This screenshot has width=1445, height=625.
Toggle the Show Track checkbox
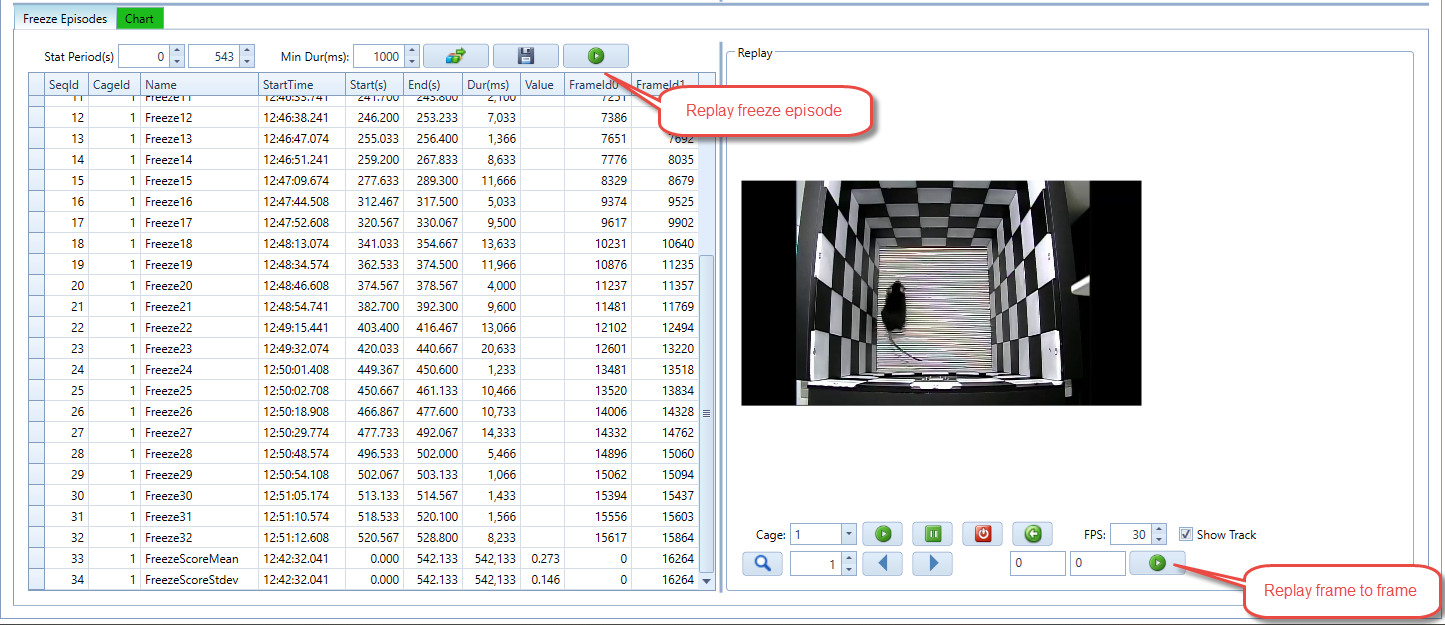click(1186, 534)
